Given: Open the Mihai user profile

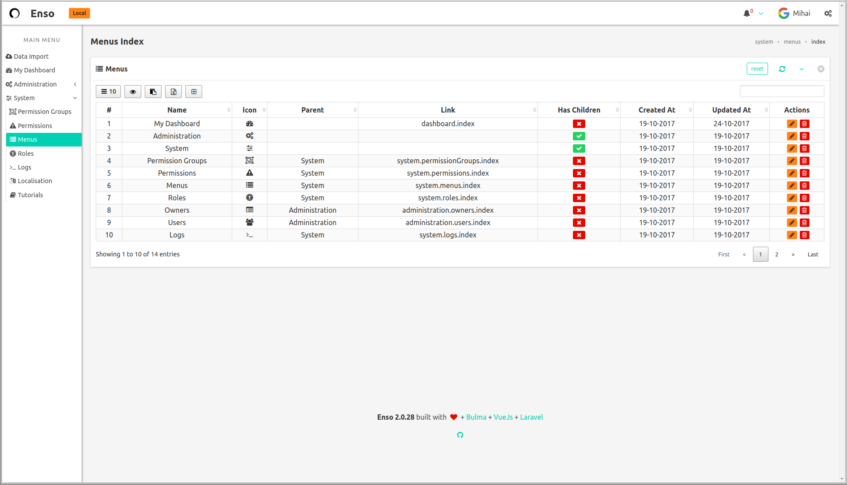Looking at the screenshot, I should pos(794,13).
